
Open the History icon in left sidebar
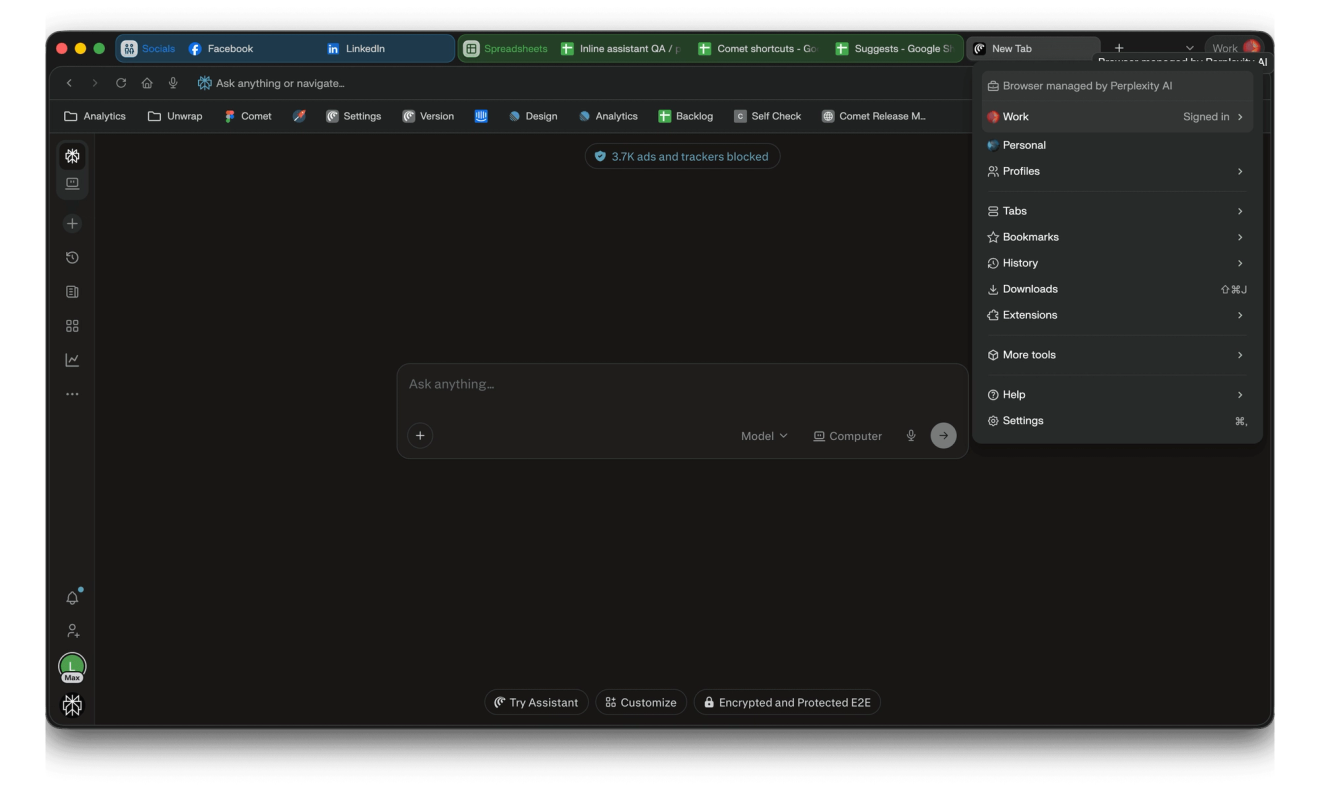click(x=72, y=258)
